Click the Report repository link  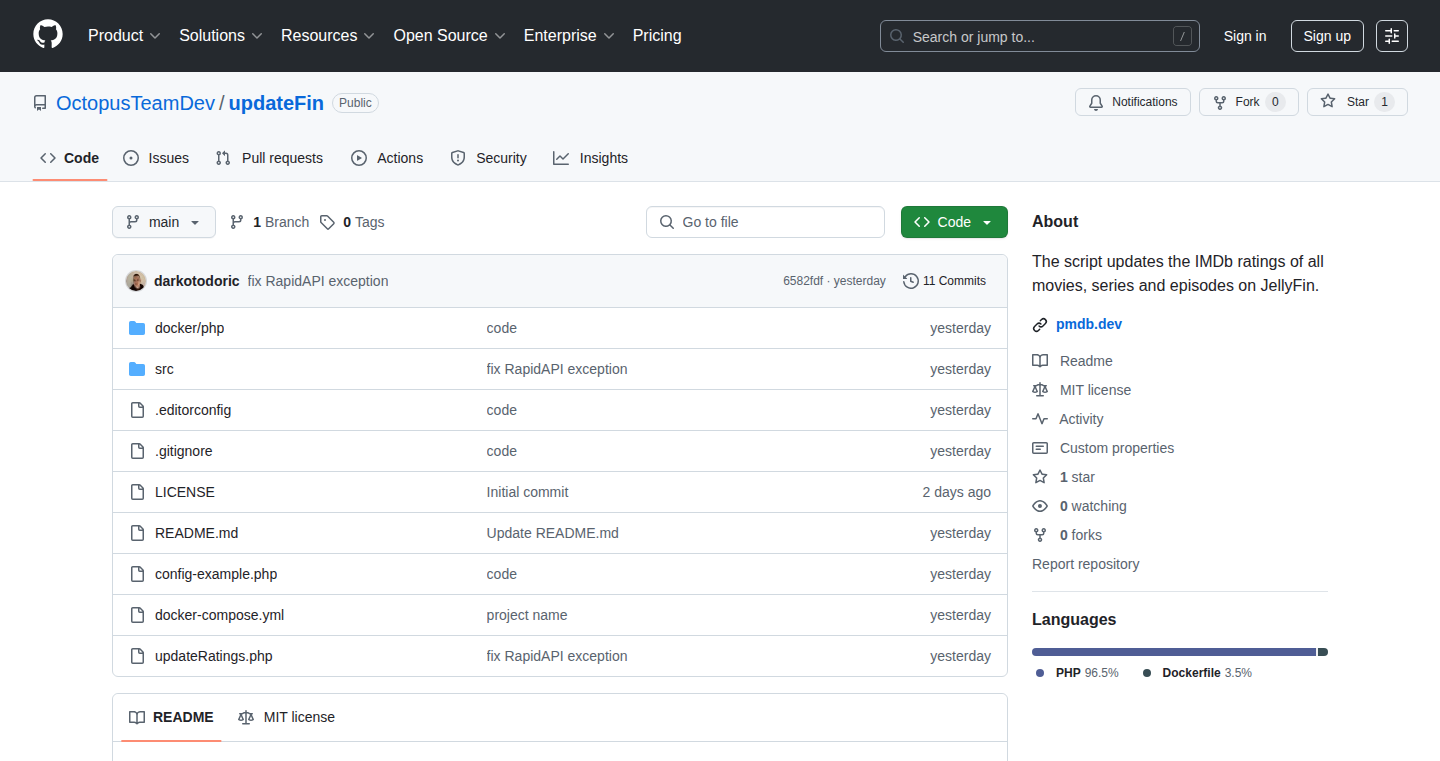click(x=1085, y=564)
